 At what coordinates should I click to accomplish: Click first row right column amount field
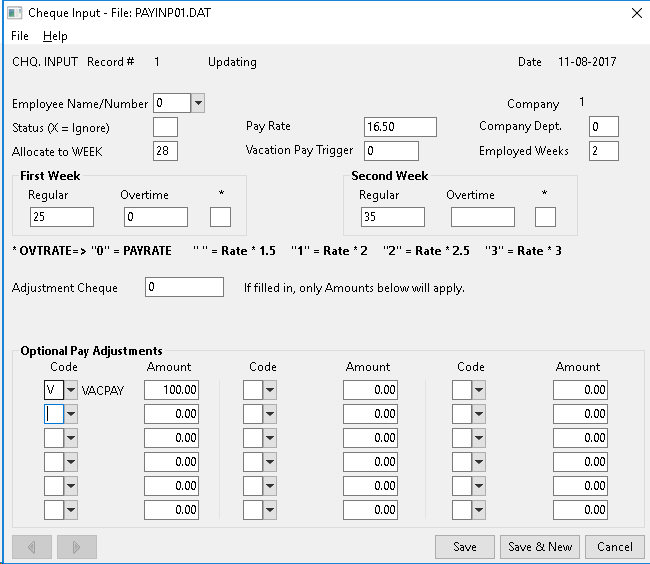tap(580, 390)
